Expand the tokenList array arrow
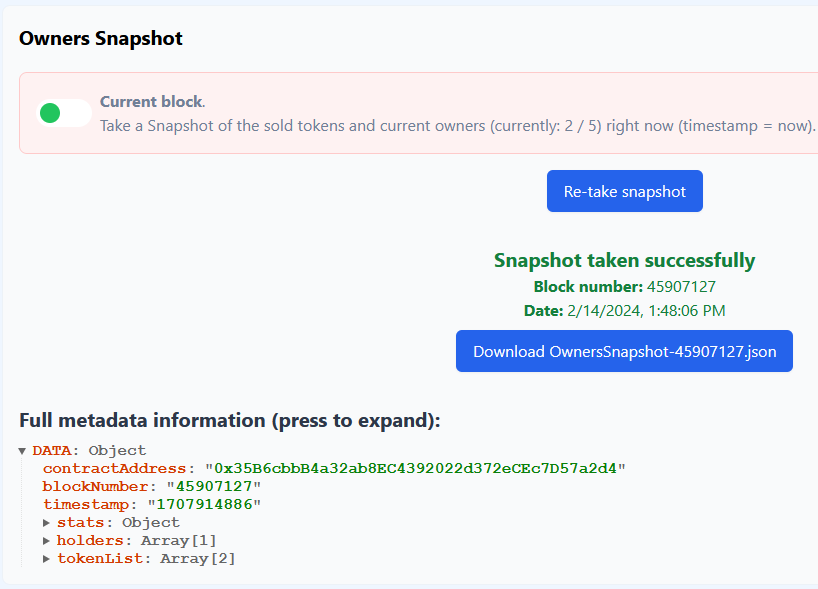Image resolution: width=818 pixels, height=589 pixels. click(x=47, y=559)
